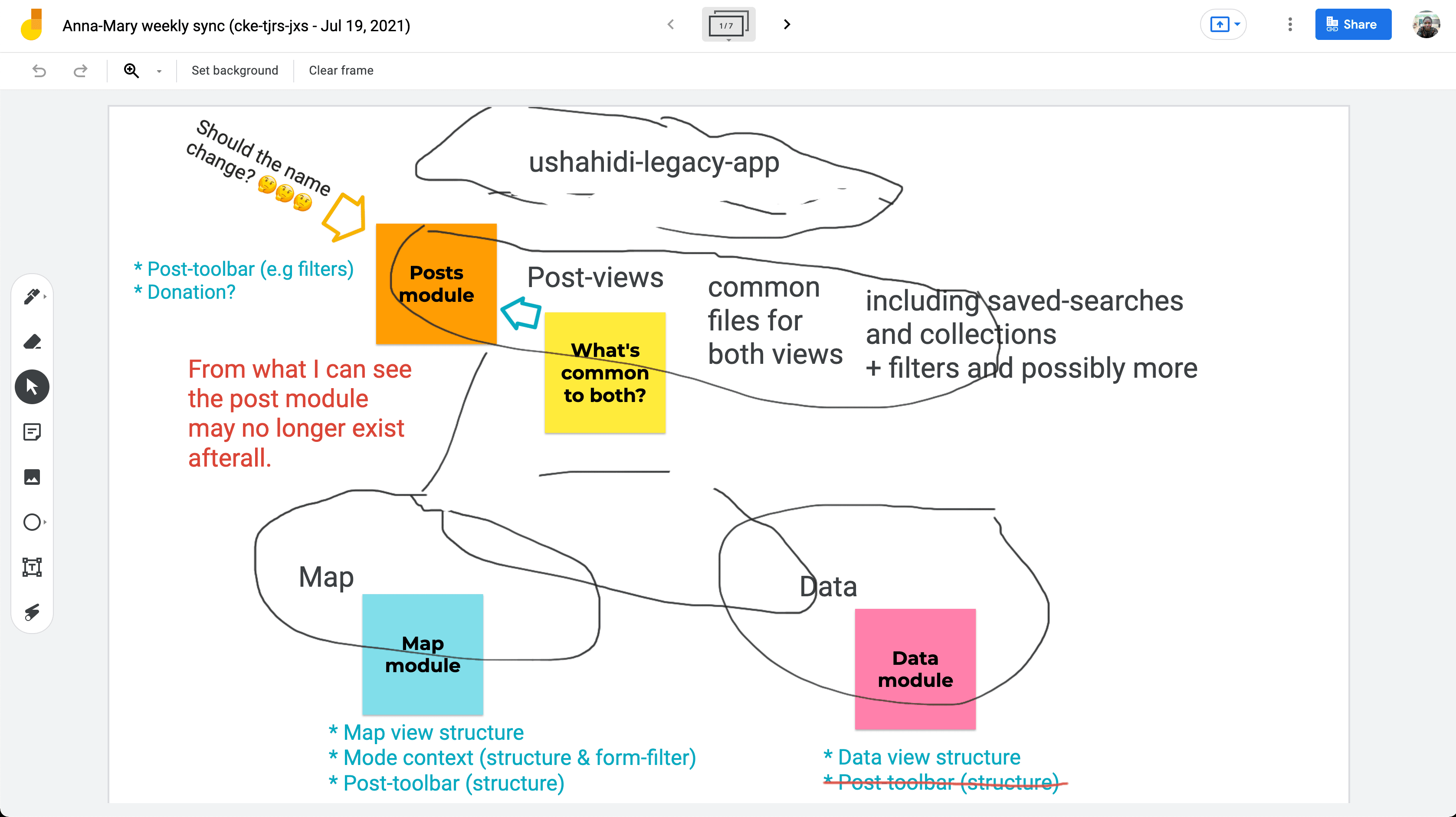Screen dimensions: 1456x817
Task: Choose the Circle shape tool
Action: pyautogui.click(x=32, y=522)
